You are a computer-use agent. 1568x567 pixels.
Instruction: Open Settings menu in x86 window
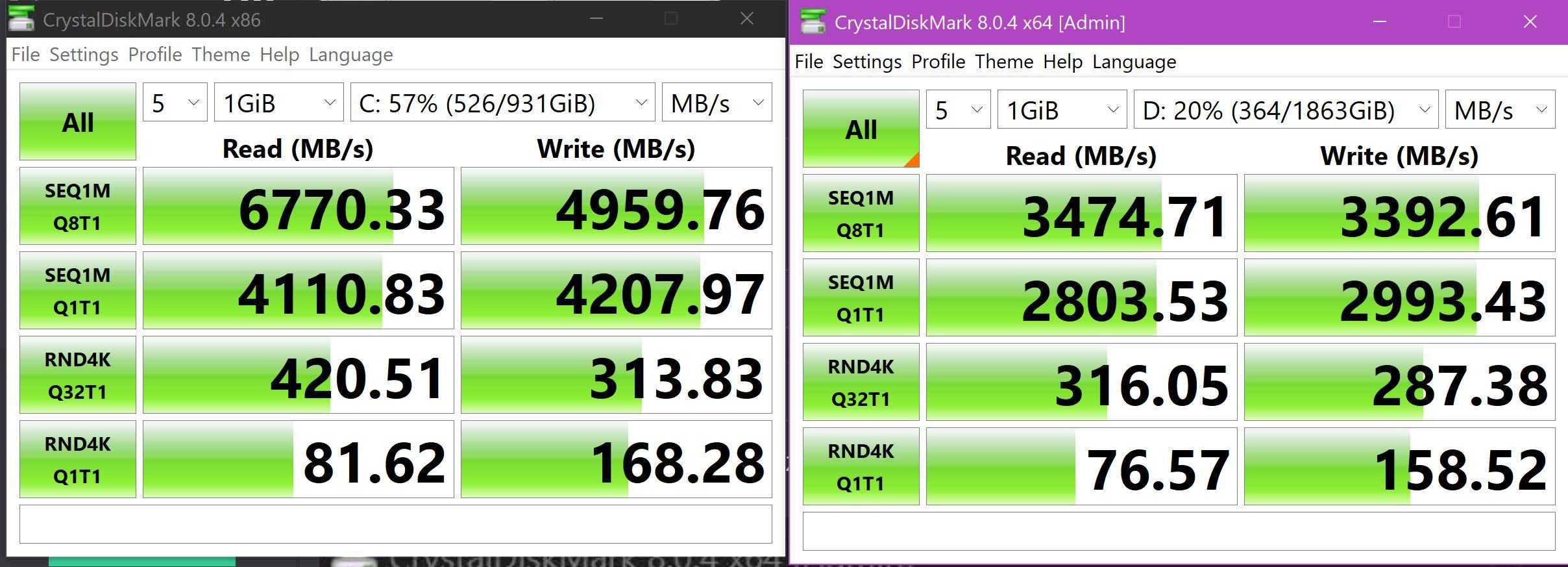tap(84, 55)
